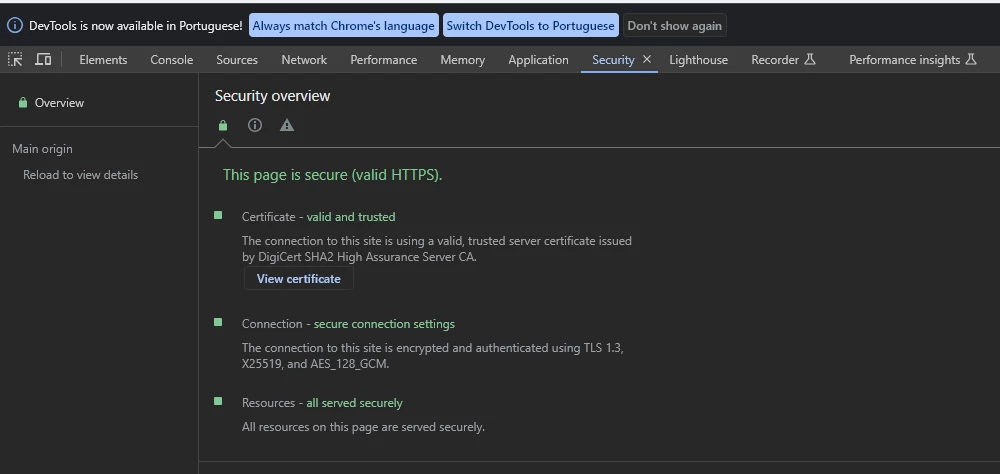Click All resources on this page text
Screen dimensions: 1000x474
click(363, 427)
